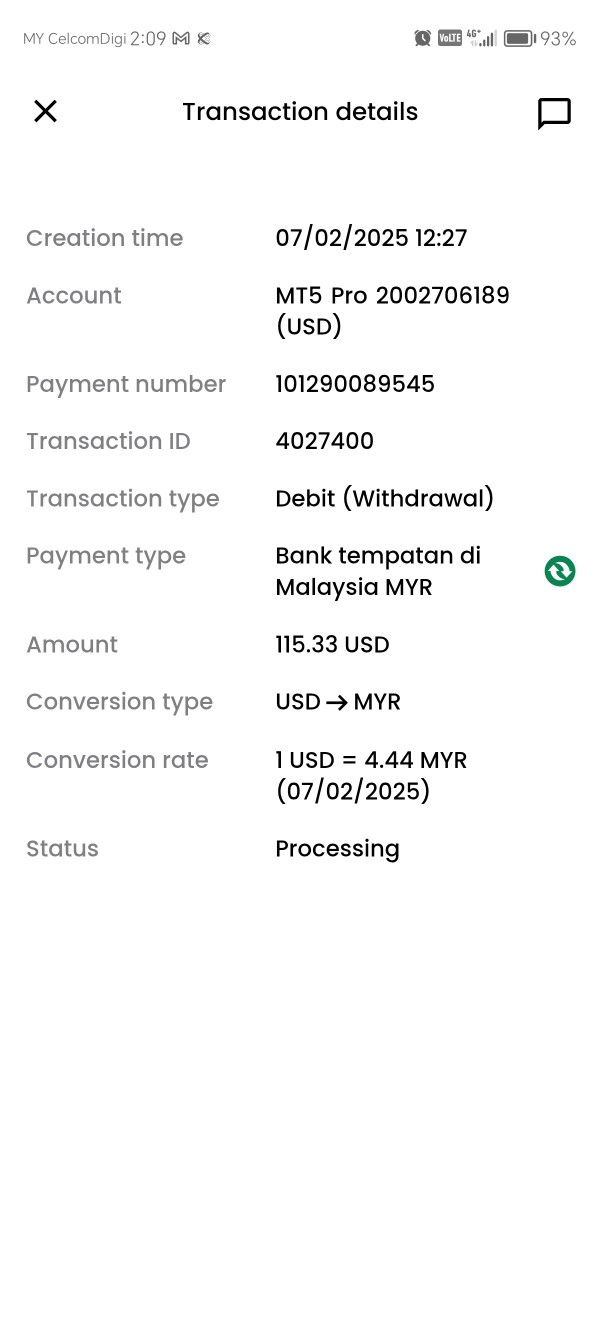Image resolution: width=600 pixels, height=1326 pixels.
Task: Tap the creation time 07/02/2025 12:27
Action: [371, 238]
